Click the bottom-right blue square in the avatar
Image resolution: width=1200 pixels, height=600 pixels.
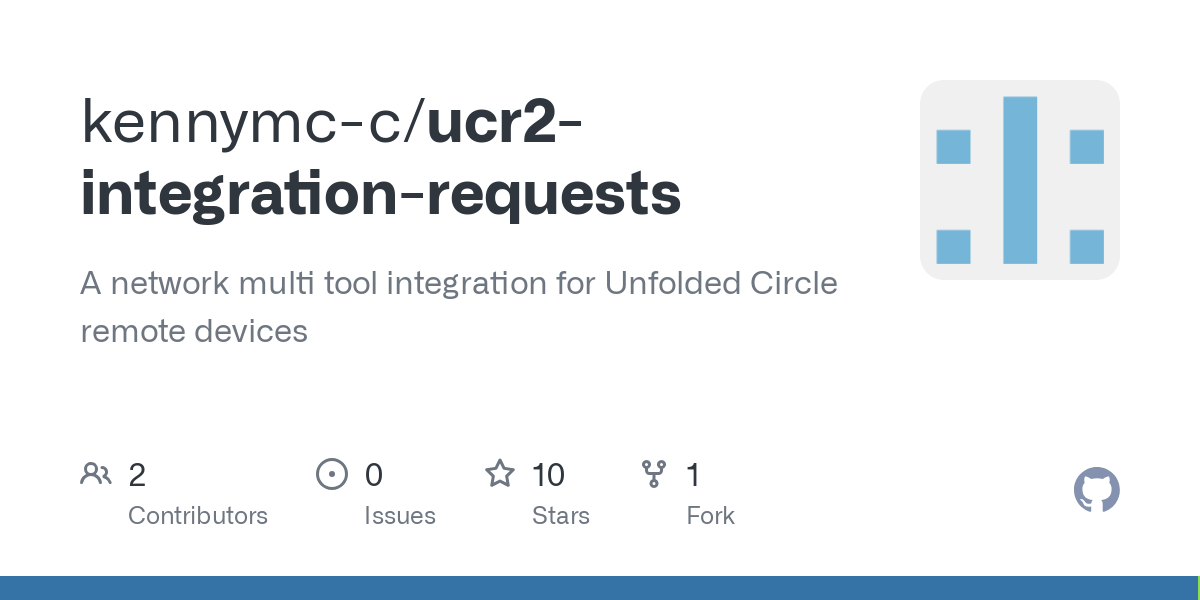(1087, 247)
